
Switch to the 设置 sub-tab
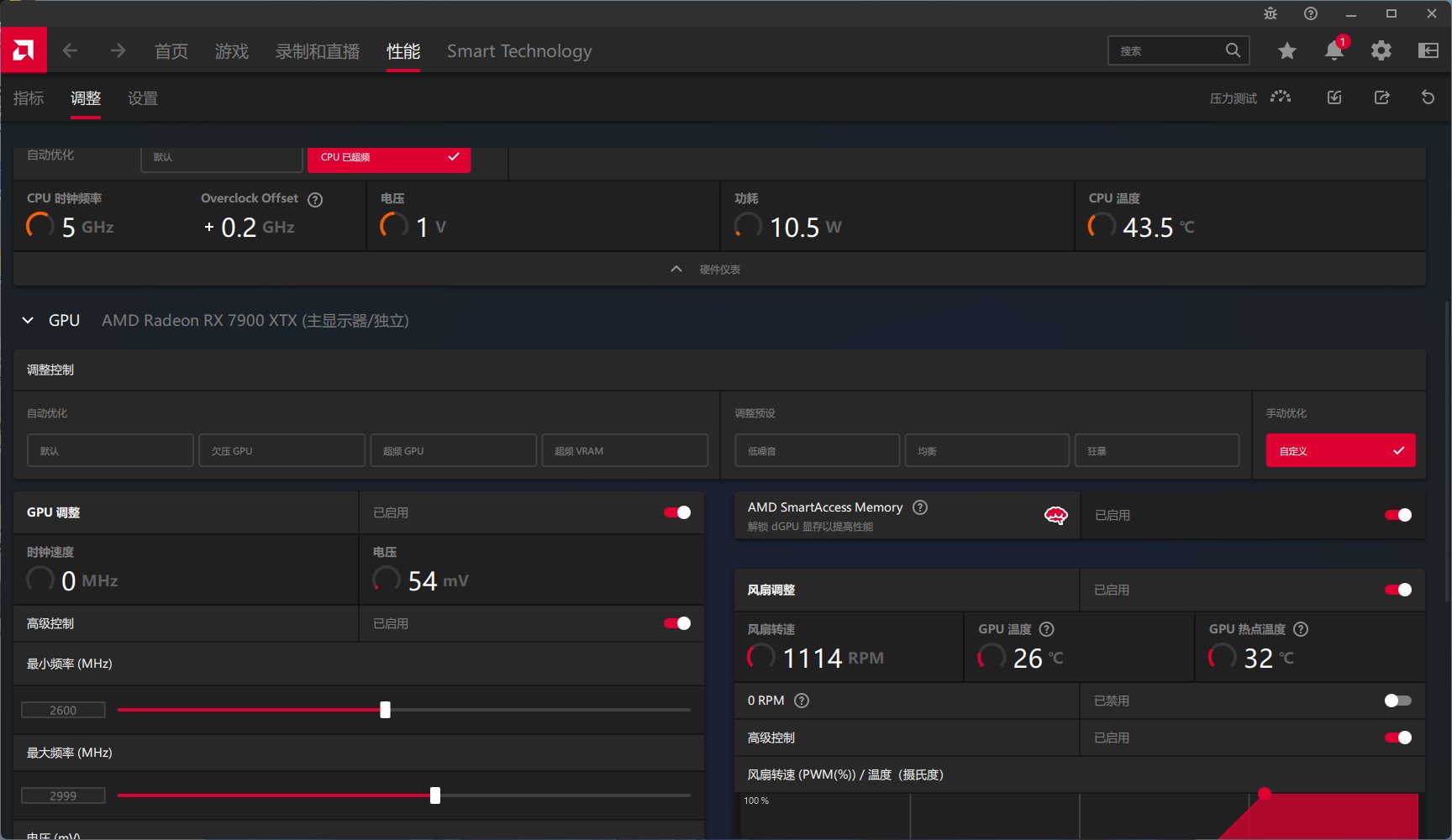(x=143, y=98)
